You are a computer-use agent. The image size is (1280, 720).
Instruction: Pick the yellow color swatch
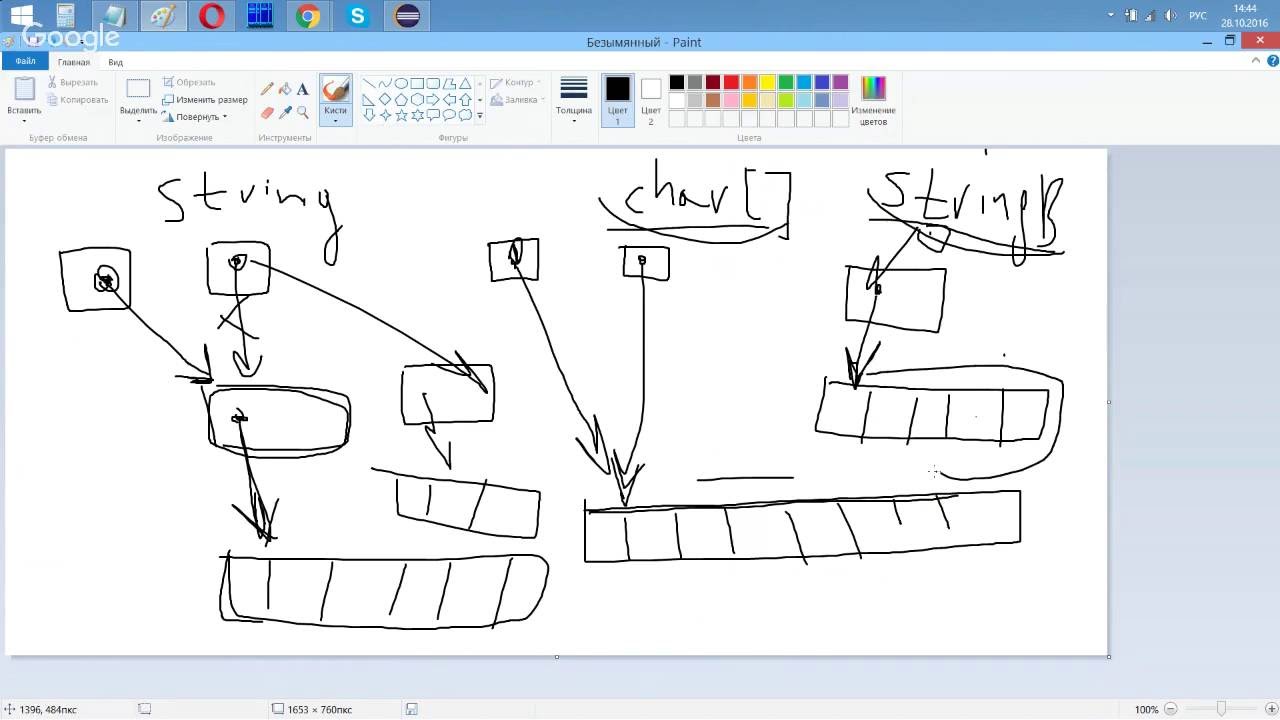[767, 82]
